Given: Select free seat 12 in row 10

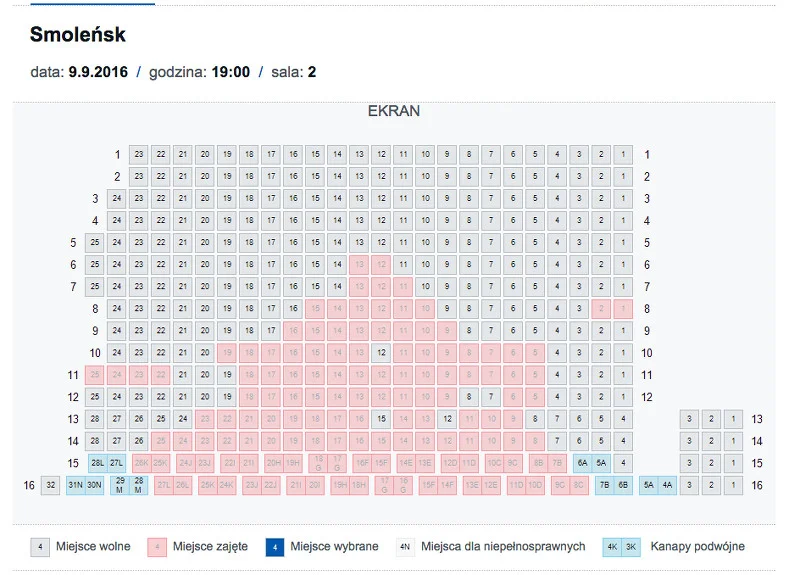Looking at the screenshot, I should [x=381, y=353].
